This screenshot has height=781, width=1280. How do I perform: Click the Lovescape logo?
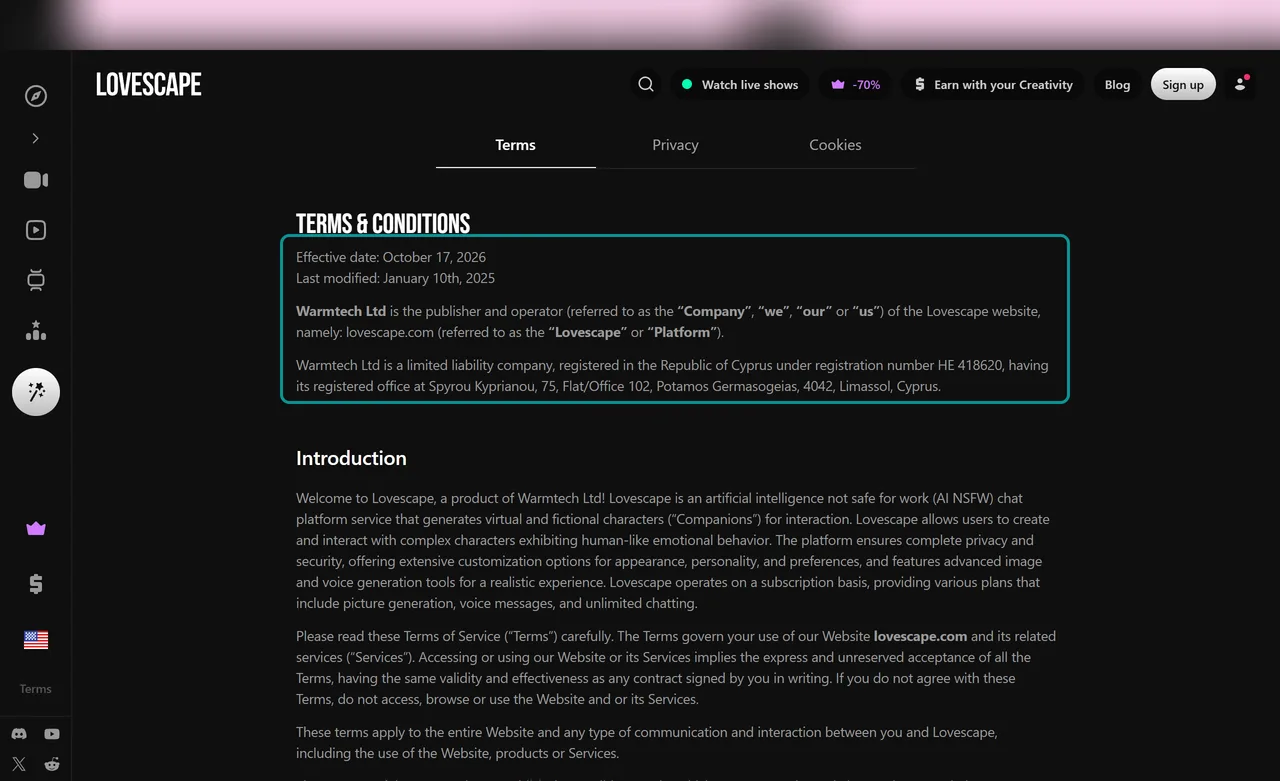pos(149,85)
